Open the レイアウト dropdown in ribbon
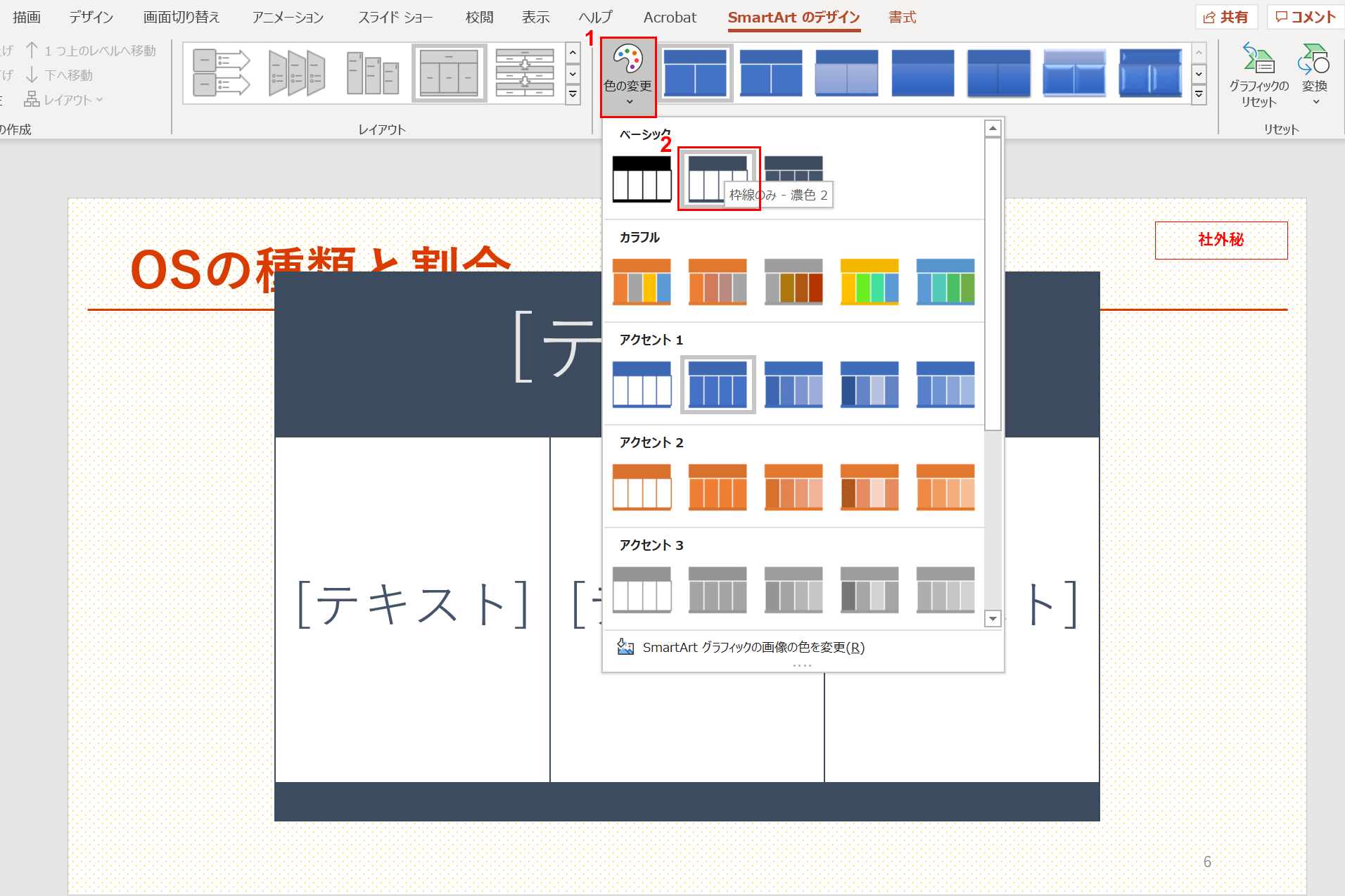Viewport: 1345px width, 896px height. 63,100
